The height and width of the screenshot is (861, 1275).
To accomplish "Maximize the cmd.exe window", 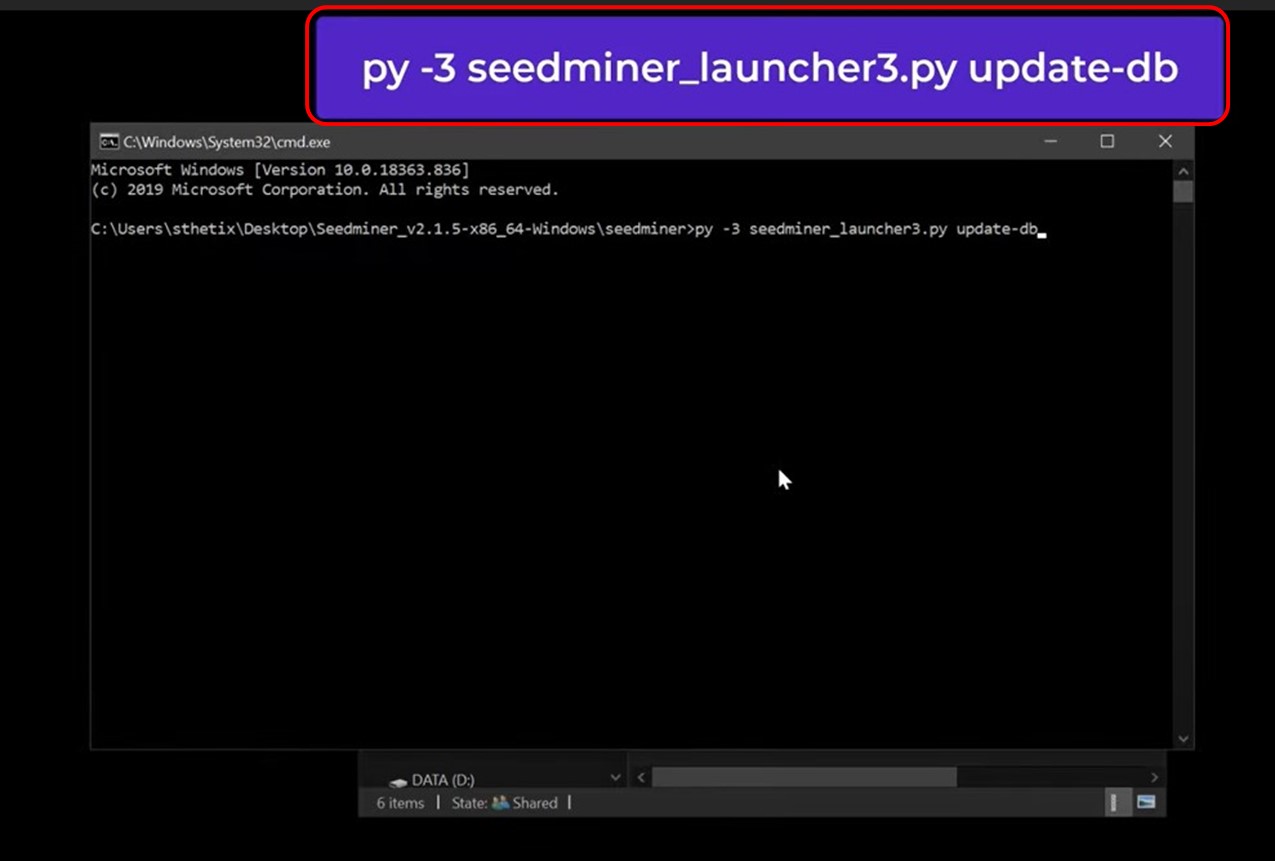I will (x=1107, y=142).
